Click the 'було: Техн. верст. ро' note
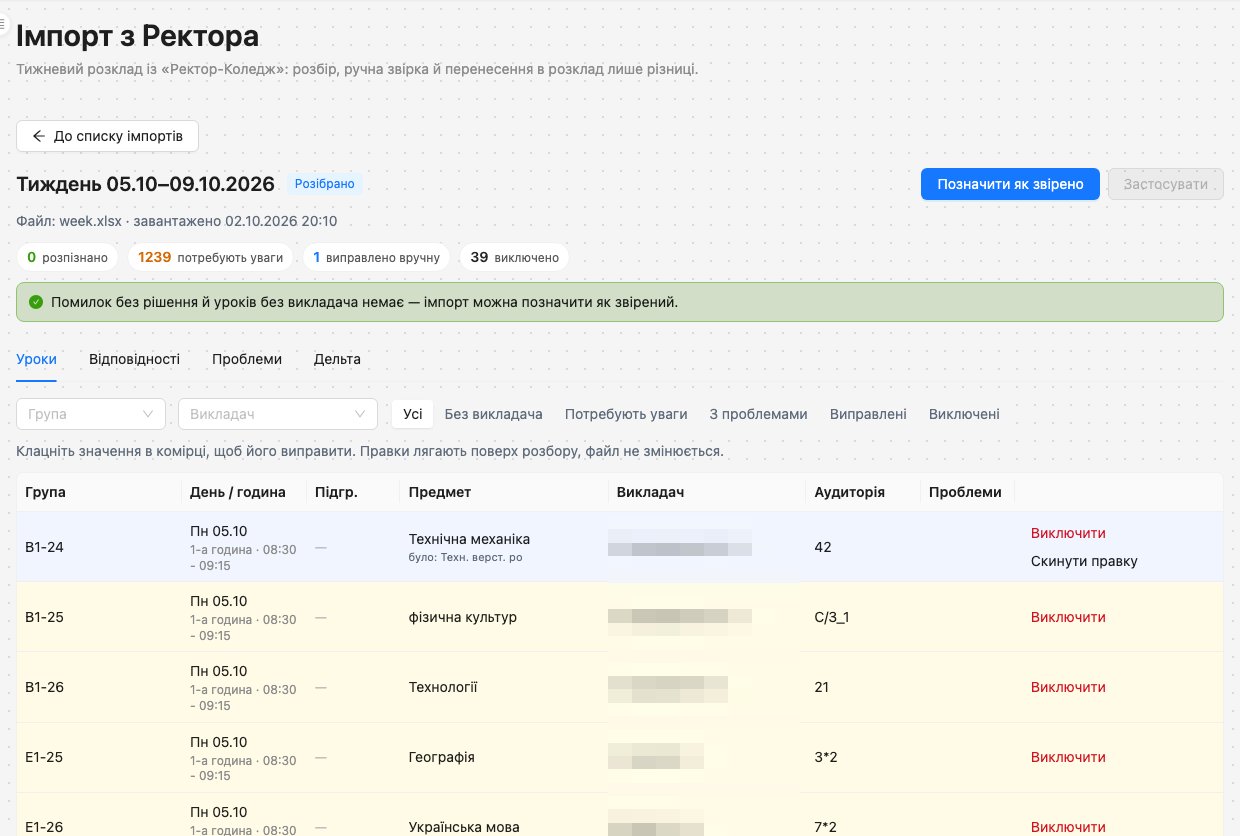 tap(466, 557)
